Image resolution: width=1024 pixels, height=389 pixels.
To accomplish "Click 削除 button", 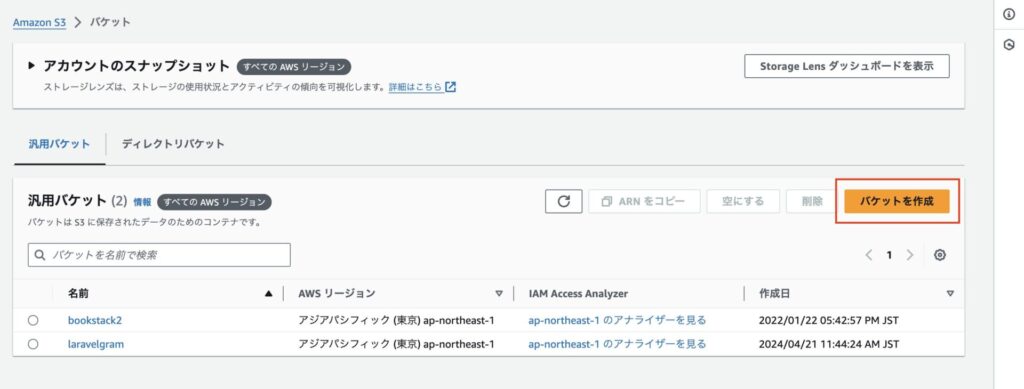I will (812, 201).
